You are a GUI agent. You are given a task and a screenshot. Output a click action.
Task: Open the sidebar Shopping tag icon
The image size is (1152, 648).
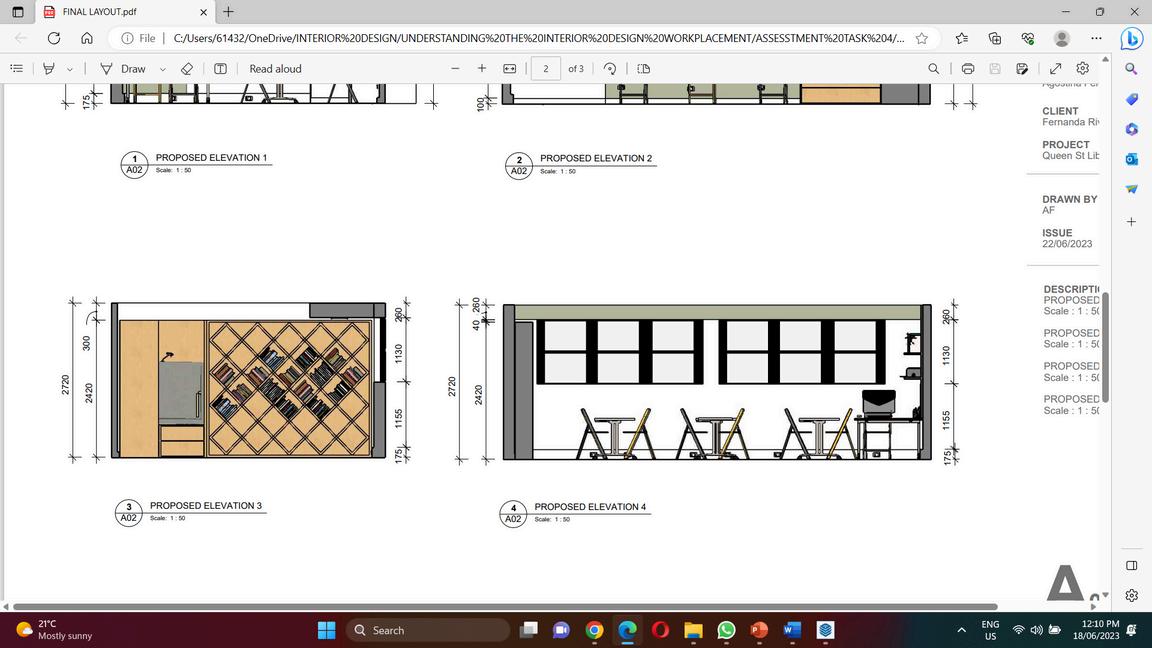tap(1131, 99)
